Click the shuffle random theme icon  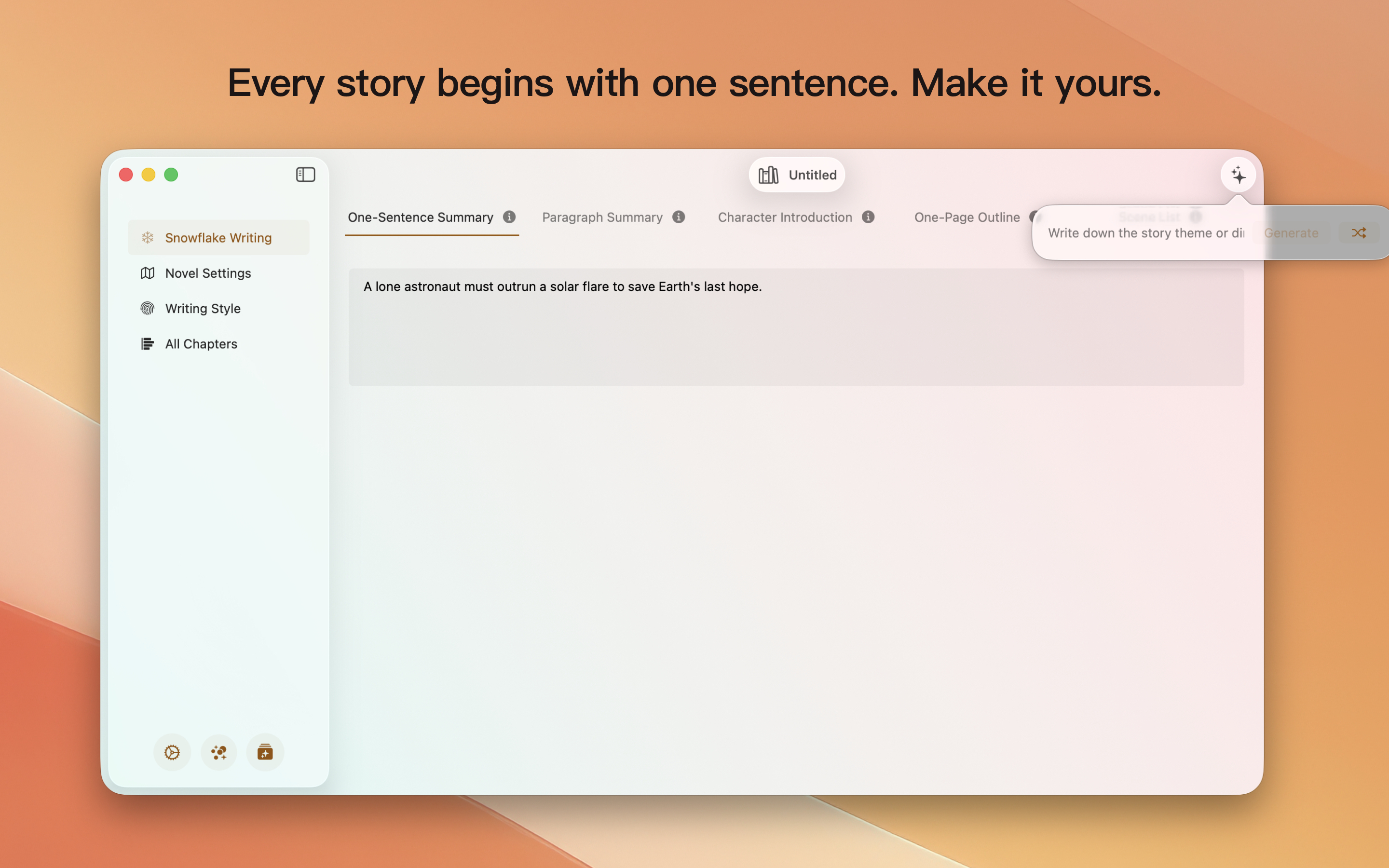pyautogui.click(x=1358, y=233)
